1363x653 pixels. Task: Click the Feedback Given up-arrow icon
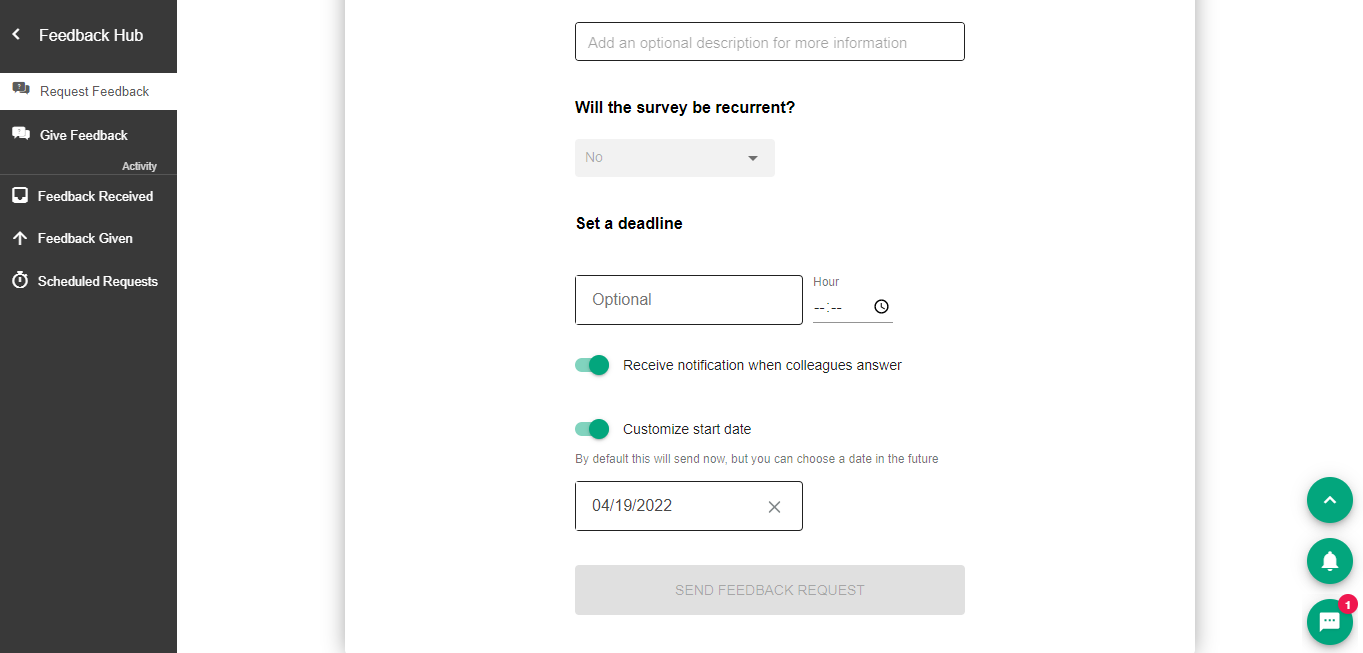(x=19, y=238)
